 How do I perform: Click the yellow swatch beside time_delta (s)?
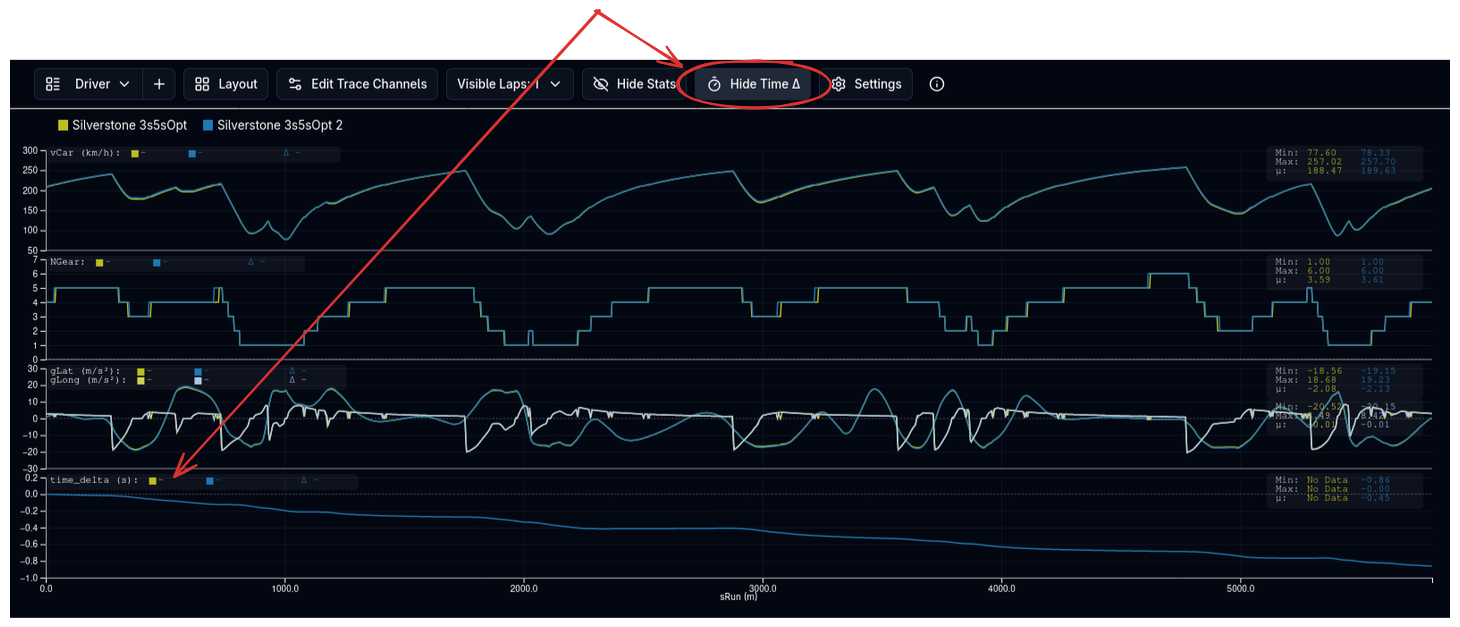[152, 481]
